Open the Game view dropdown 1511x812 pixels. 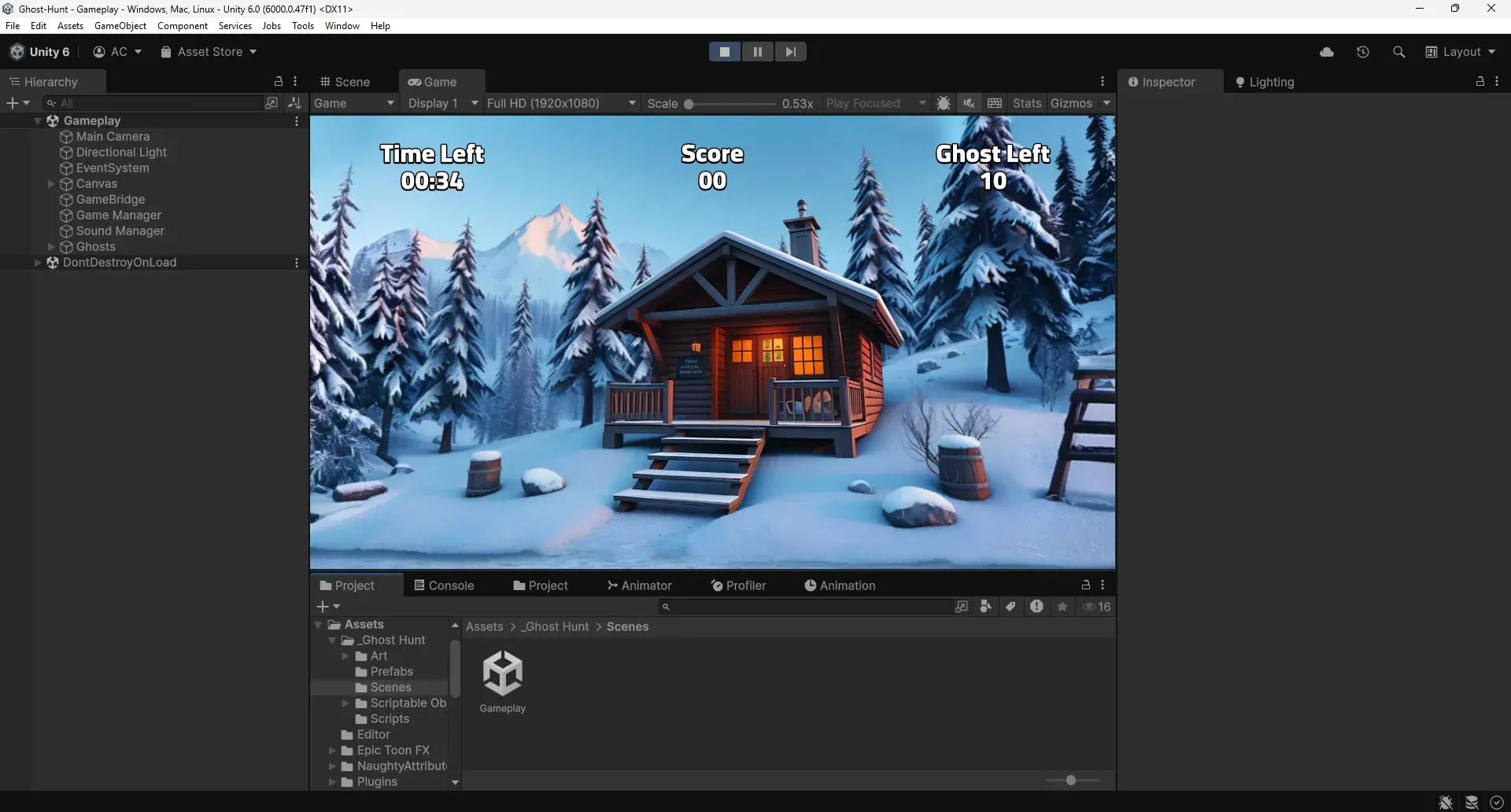(x=354, y=103)
